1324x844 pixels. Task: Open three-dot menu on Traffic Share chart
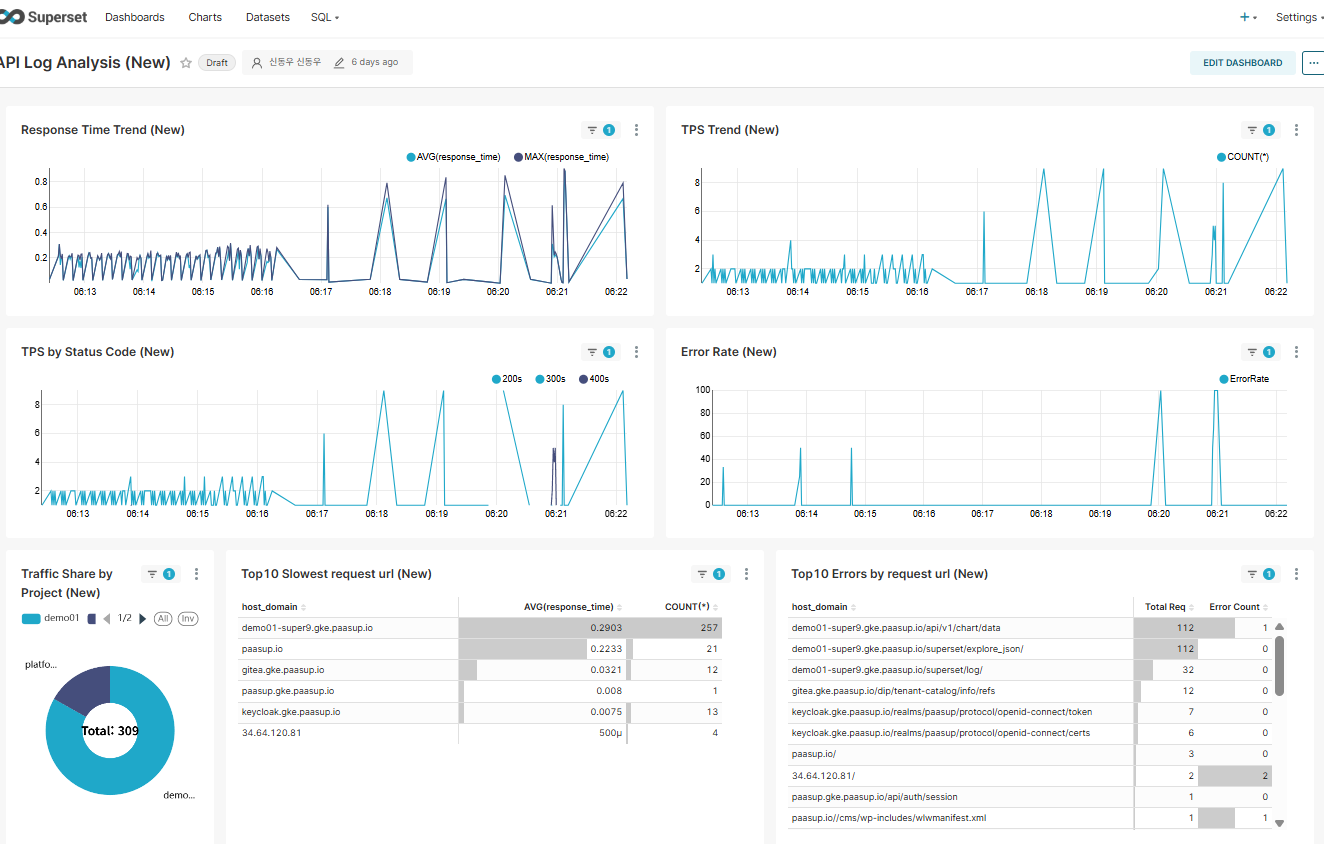coord(196,574)
